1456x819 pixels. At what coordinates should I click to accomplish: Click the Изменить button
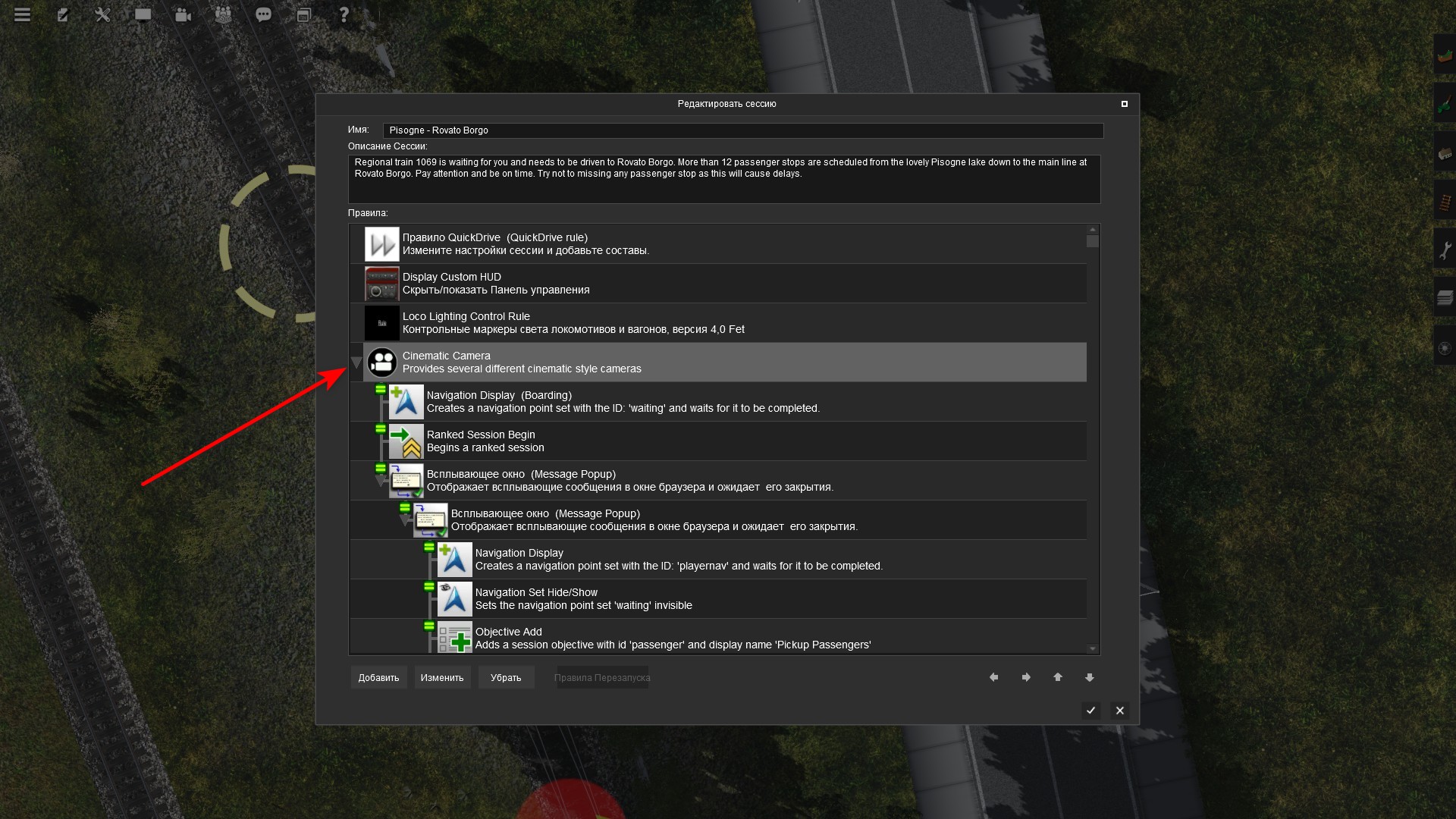(442, 677)
